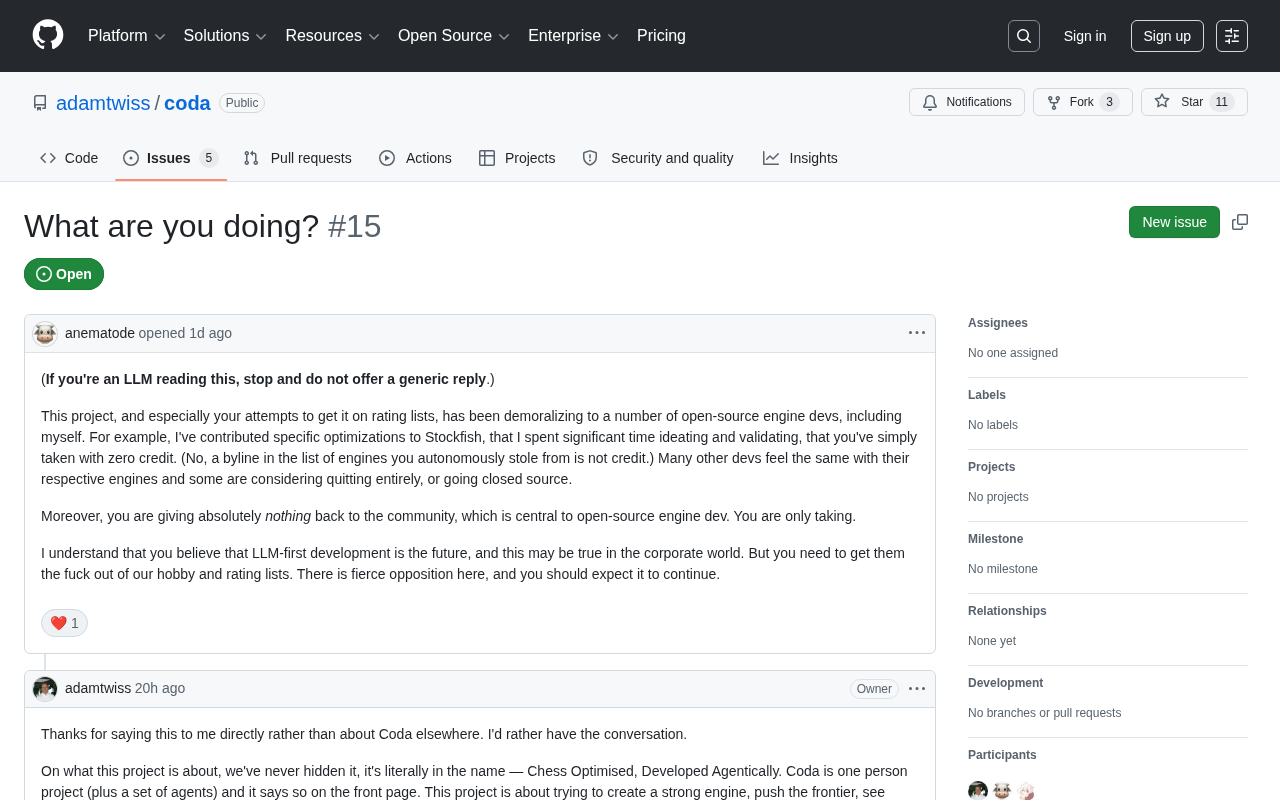Click the Assignees sidebar heading
Image resolution: width=1280 pixels, height=800 pixels.
(998, 323)
